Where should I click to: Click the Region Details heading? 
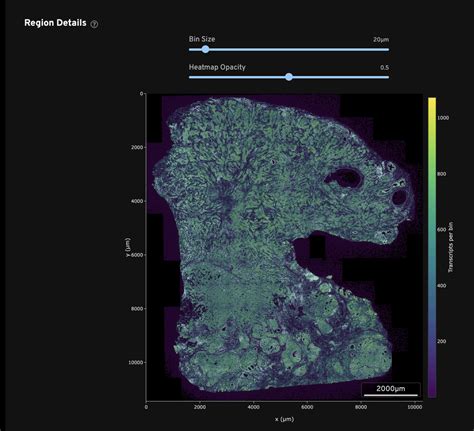click(55, 23)
